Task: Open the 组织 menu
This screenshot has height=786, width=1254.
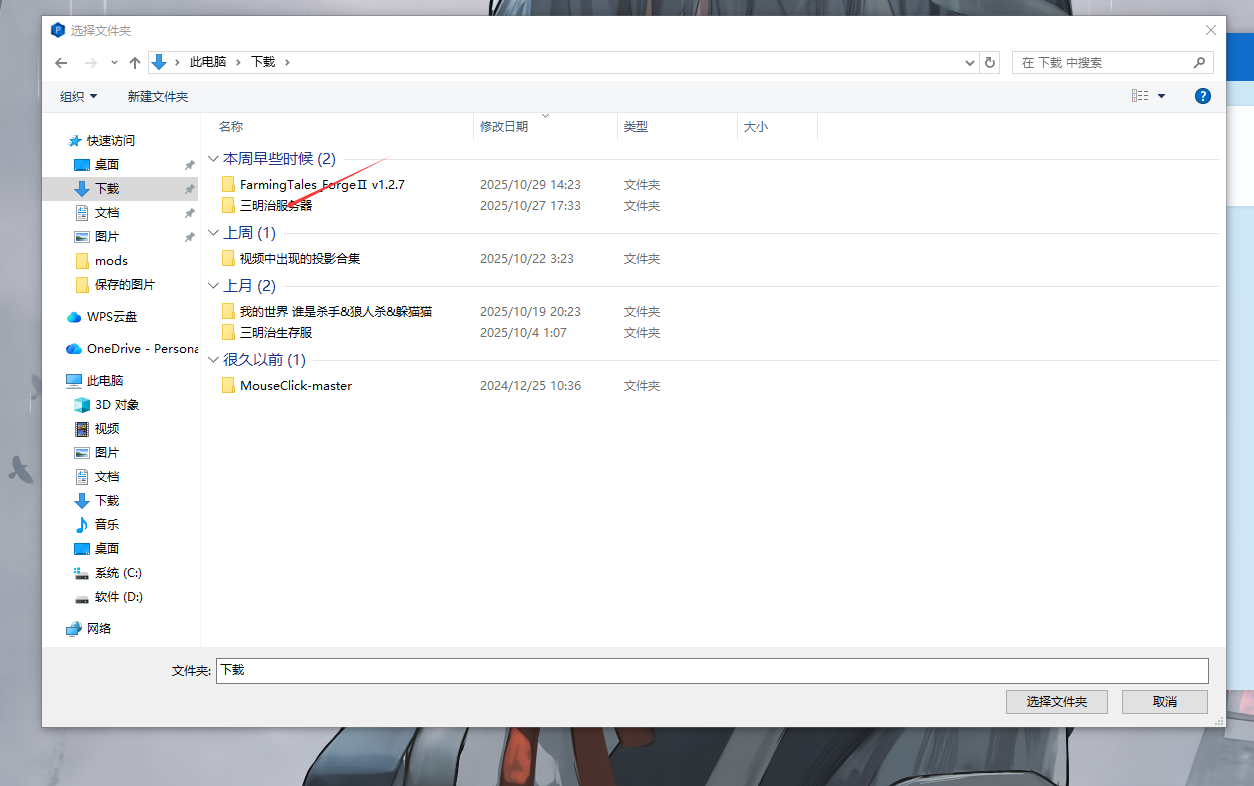Action: coord(79,96)
